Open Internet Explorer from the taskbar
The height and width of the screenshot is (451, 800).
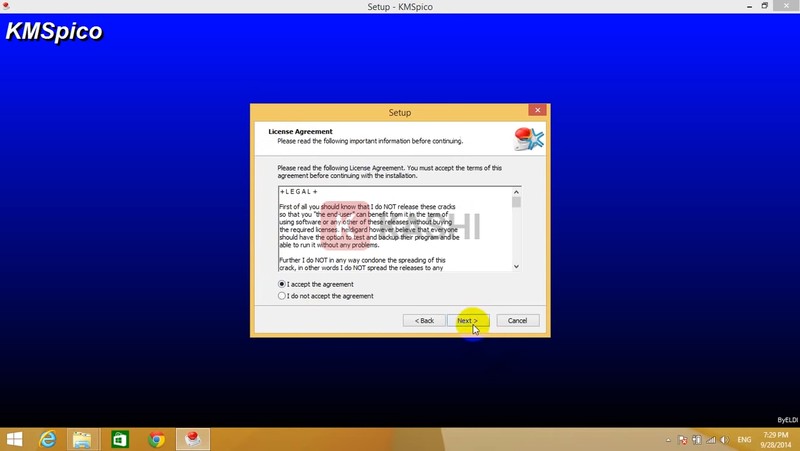(47, 439)
